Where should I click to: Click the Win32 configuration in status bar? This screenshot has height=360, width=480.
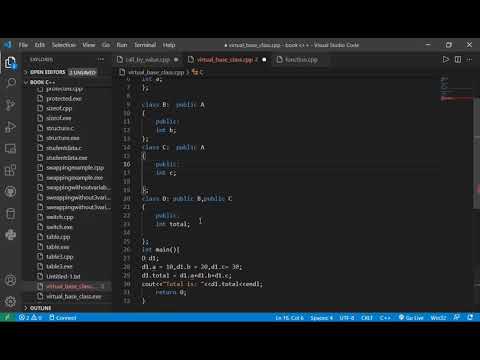tap(438, 317)
